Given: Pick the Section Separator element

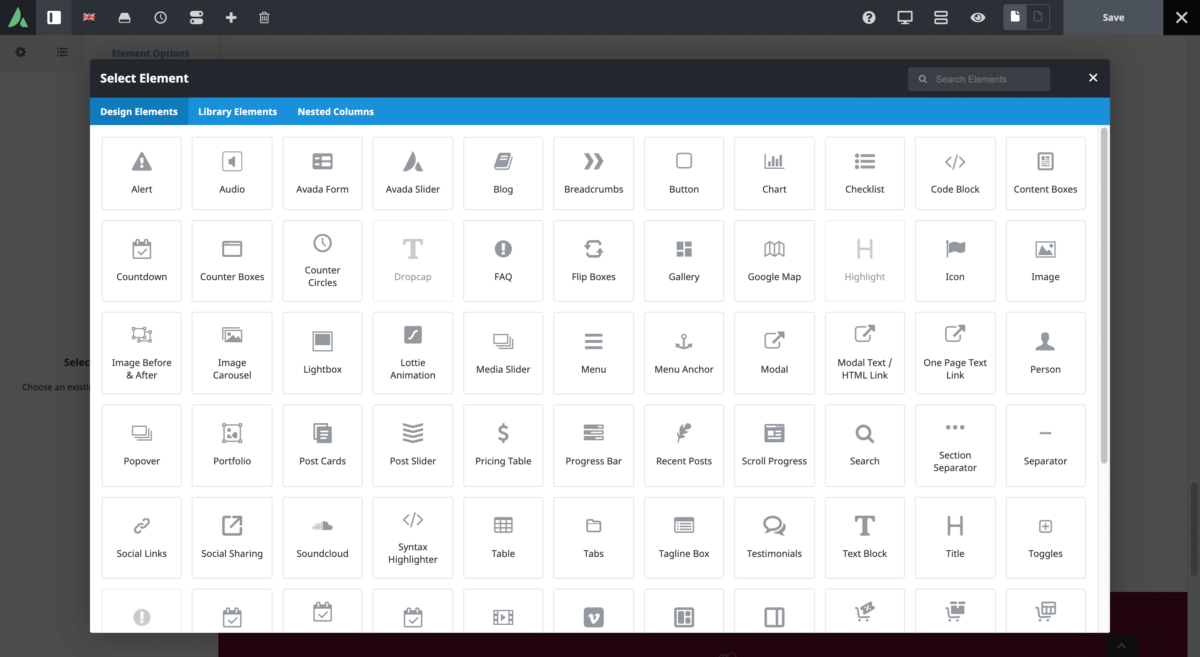Looking at the screenshot, I should point(955,445).
